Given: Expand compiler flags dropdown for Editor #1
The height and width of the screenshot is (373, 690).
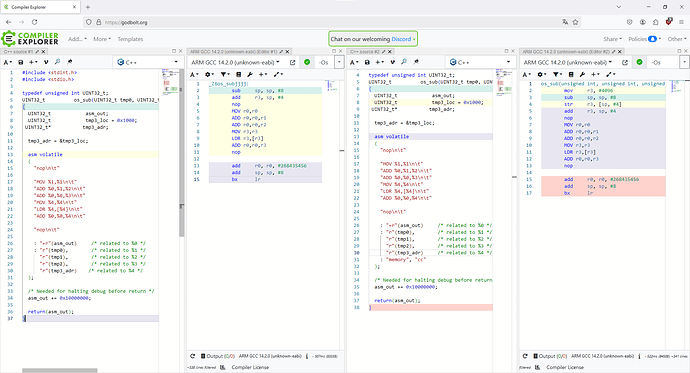Looking at the screenshot, I should (339, 62).
